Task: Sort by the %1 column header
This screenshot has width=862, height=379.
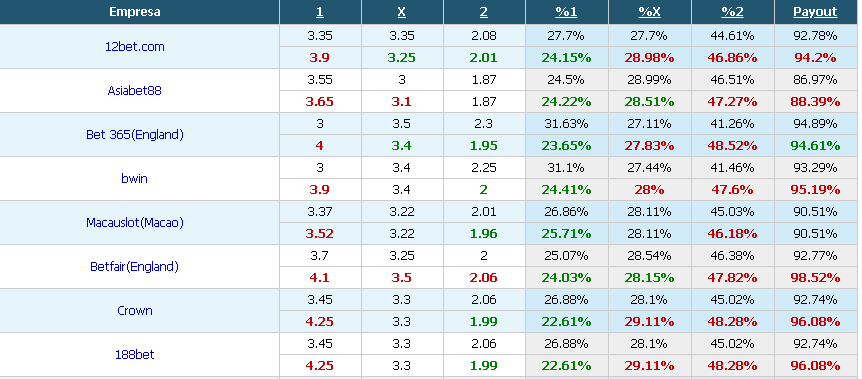Action: click(566, 12)
